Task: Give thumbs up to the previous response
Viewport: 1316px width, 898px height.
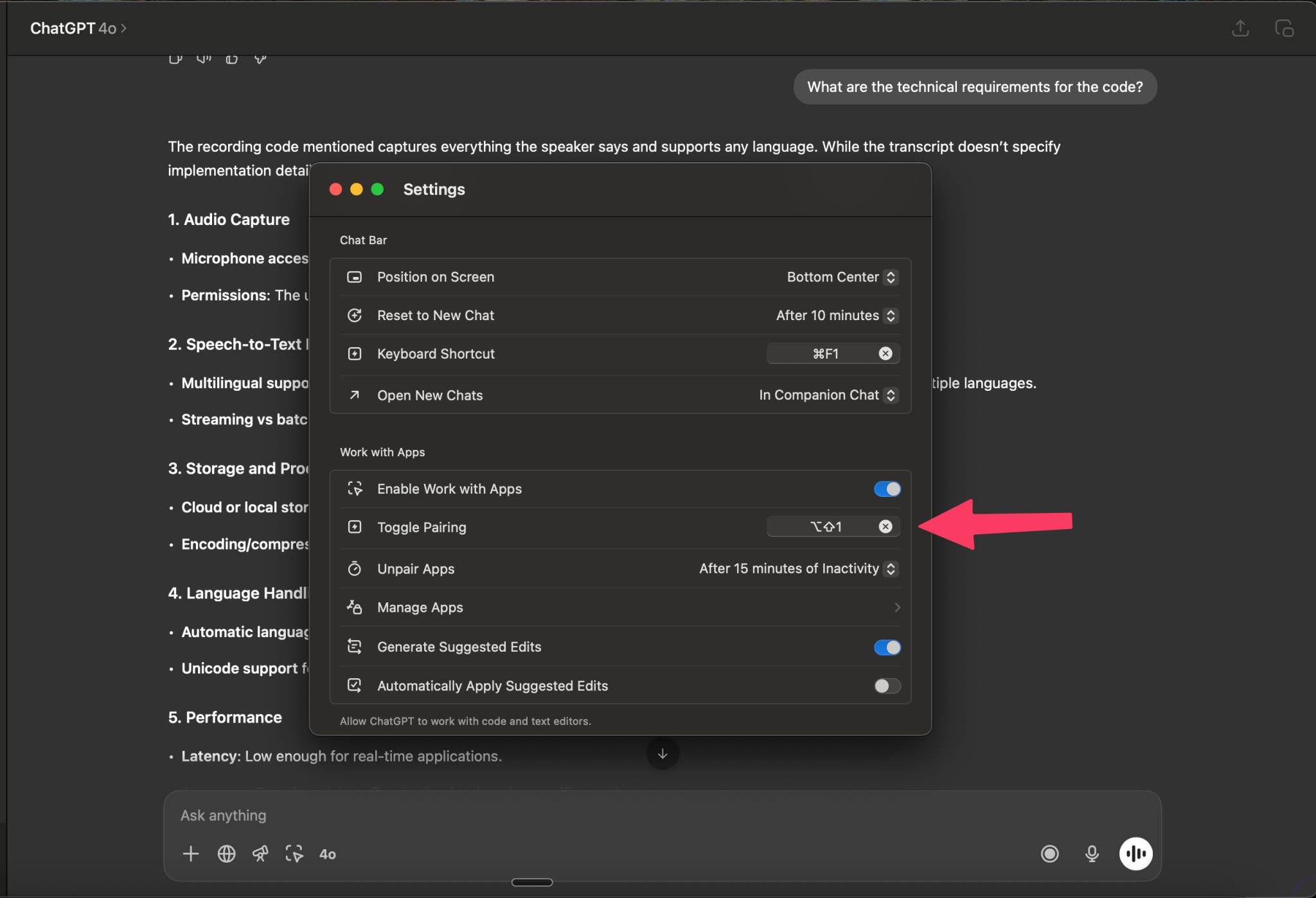Action: [232, 59]
